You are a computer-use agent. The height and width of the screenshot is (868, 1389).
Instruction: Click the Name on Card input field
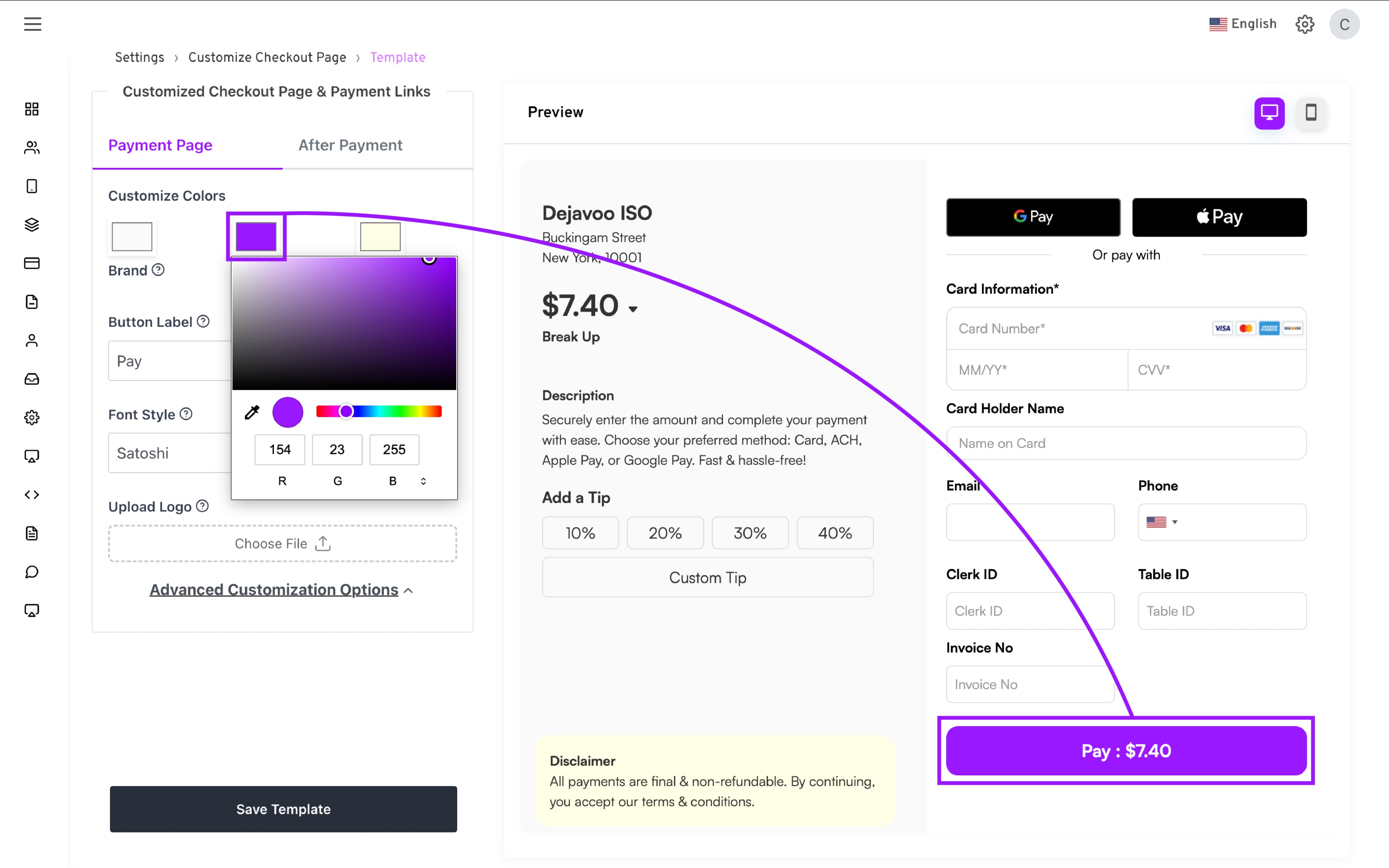coord(1126,443)
